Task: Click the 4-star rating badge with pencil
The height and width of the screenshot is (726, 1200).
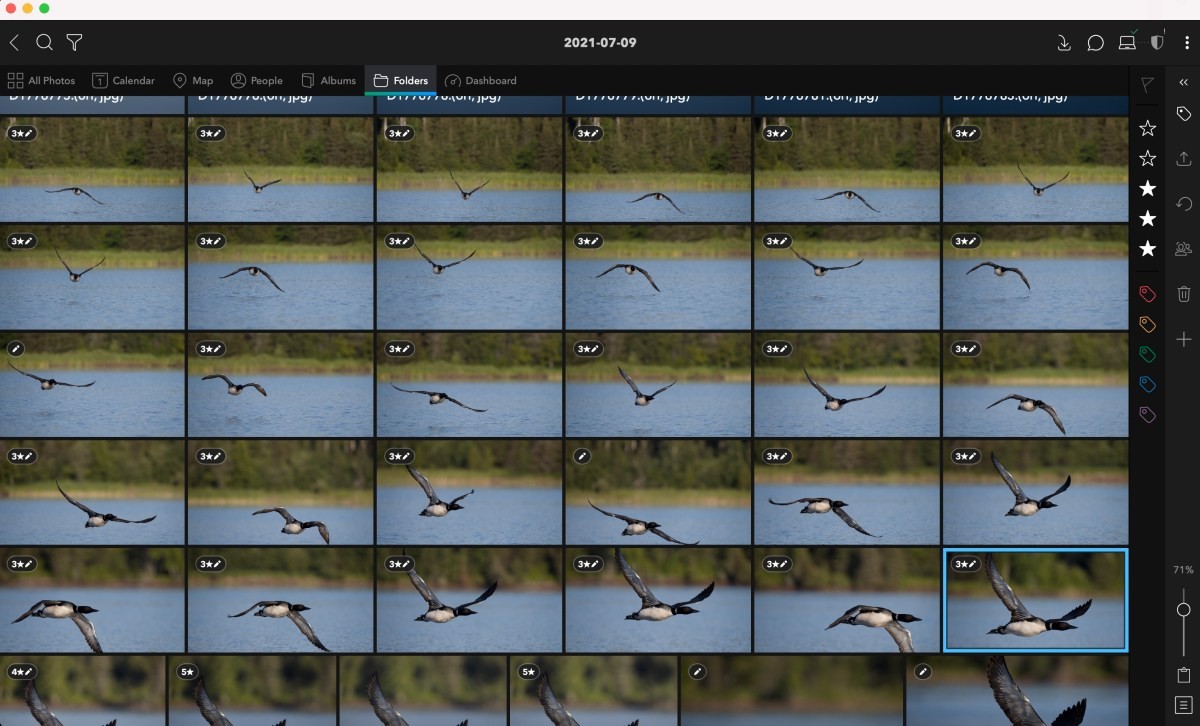Action: [21, 672]
